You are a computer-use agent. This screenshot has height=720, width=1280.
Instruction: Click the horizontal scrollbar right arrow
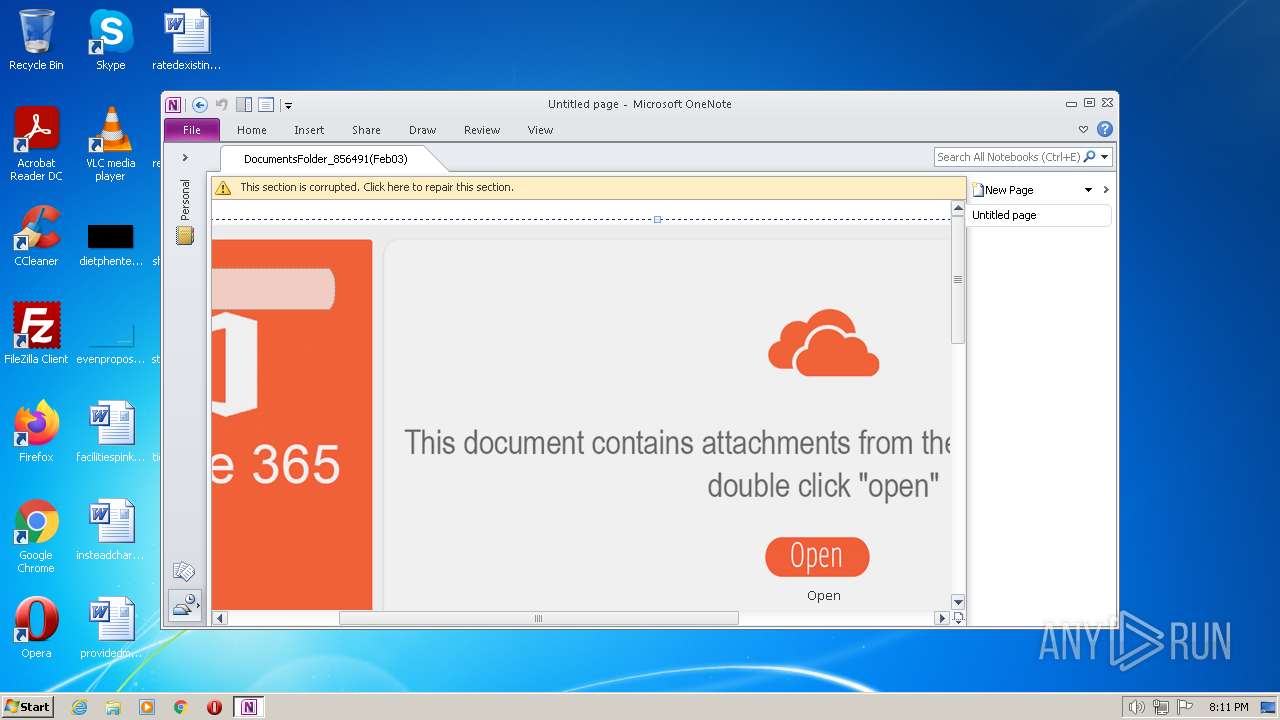941,618
